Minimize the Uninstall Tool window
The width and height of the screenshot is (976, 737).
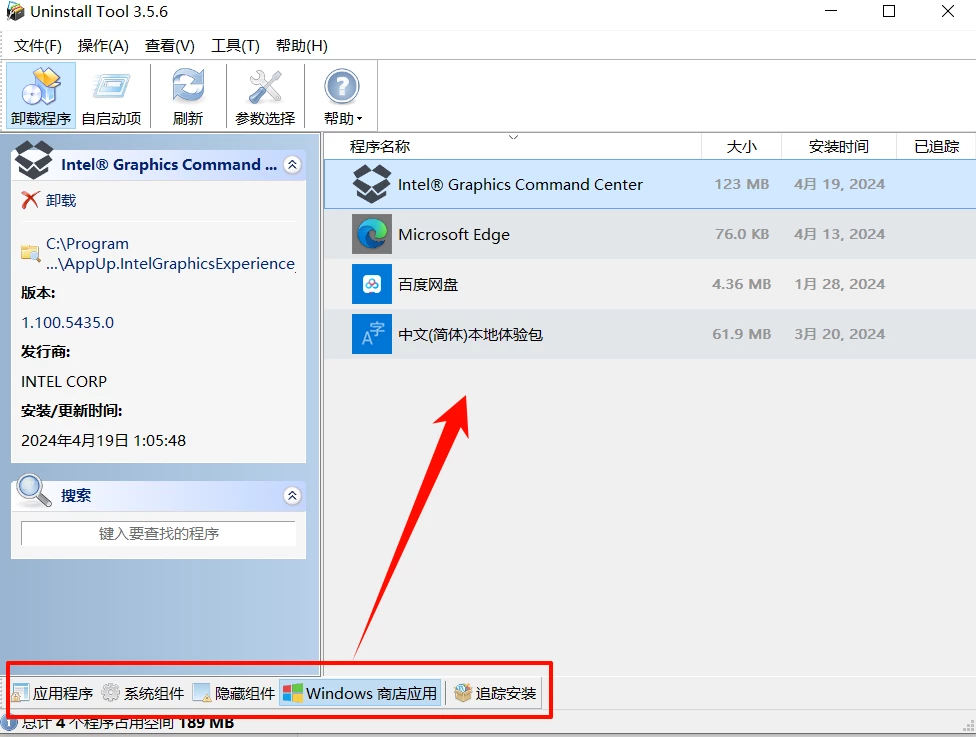coord(831,11)
